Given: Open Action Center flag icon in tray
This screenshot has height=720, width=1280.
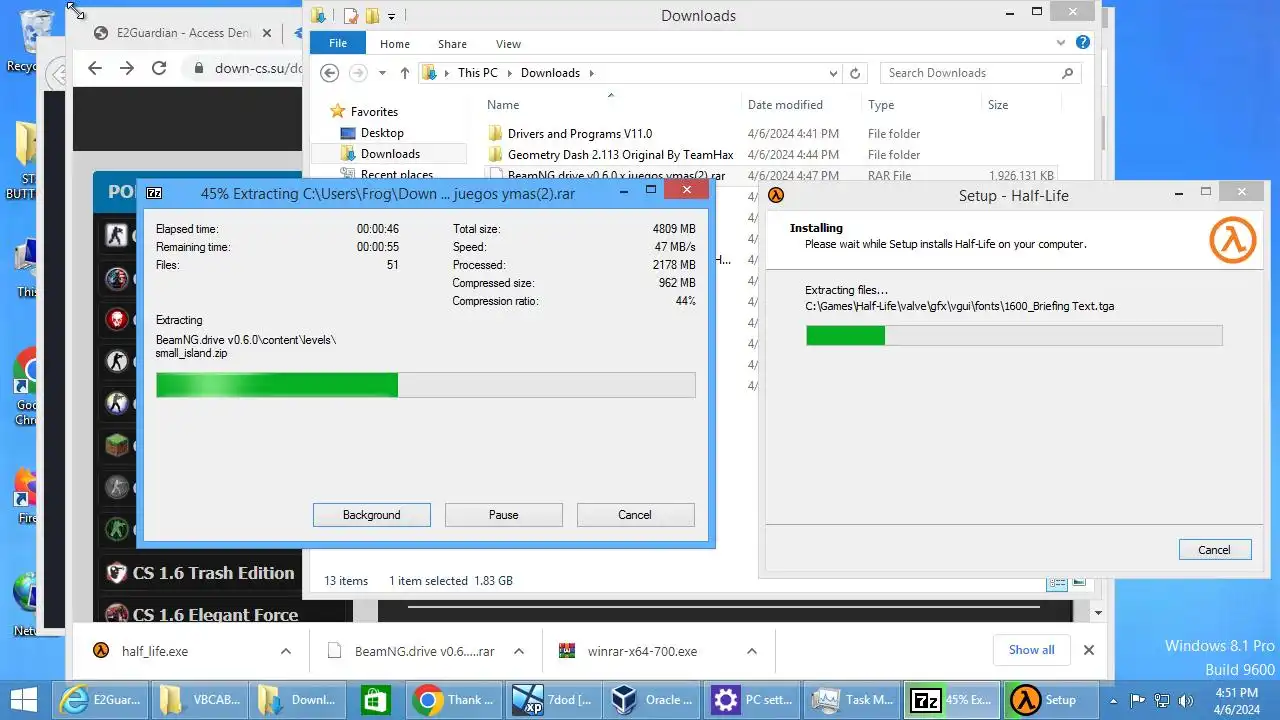Looking at the screenshot, I should pos(1137,700).
